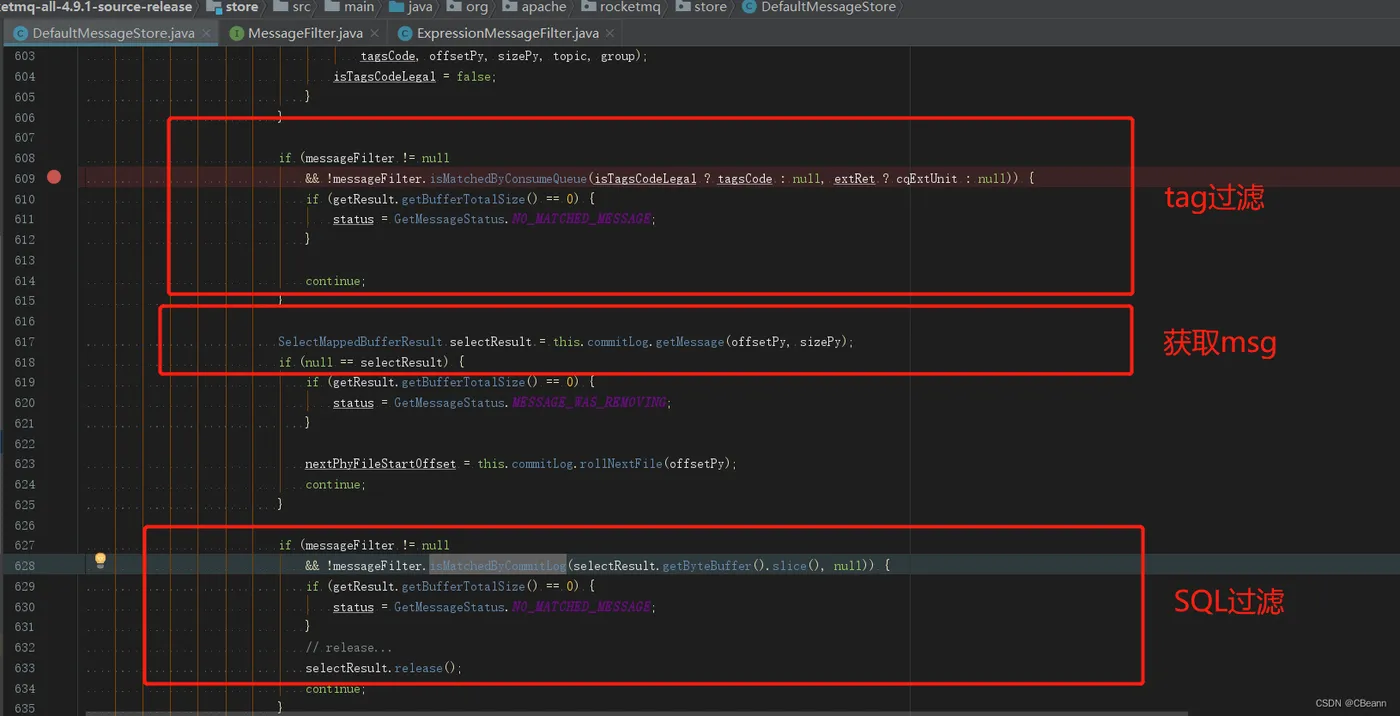Click line number 603 in the gutter

pos(25,56)
